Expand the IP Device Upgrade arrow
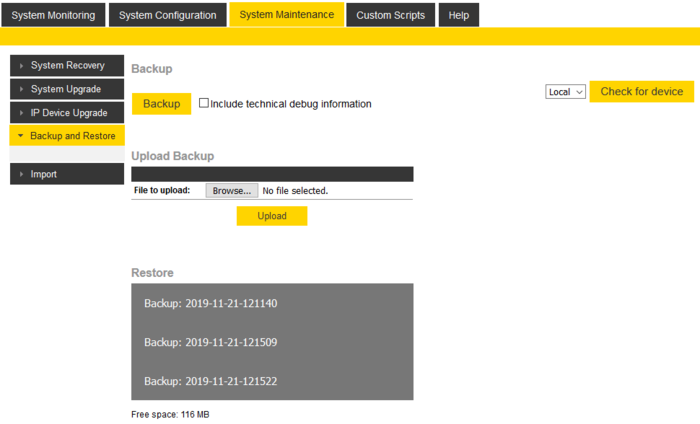This screenshot has height=424, width=700. click(x=21, y=113)
